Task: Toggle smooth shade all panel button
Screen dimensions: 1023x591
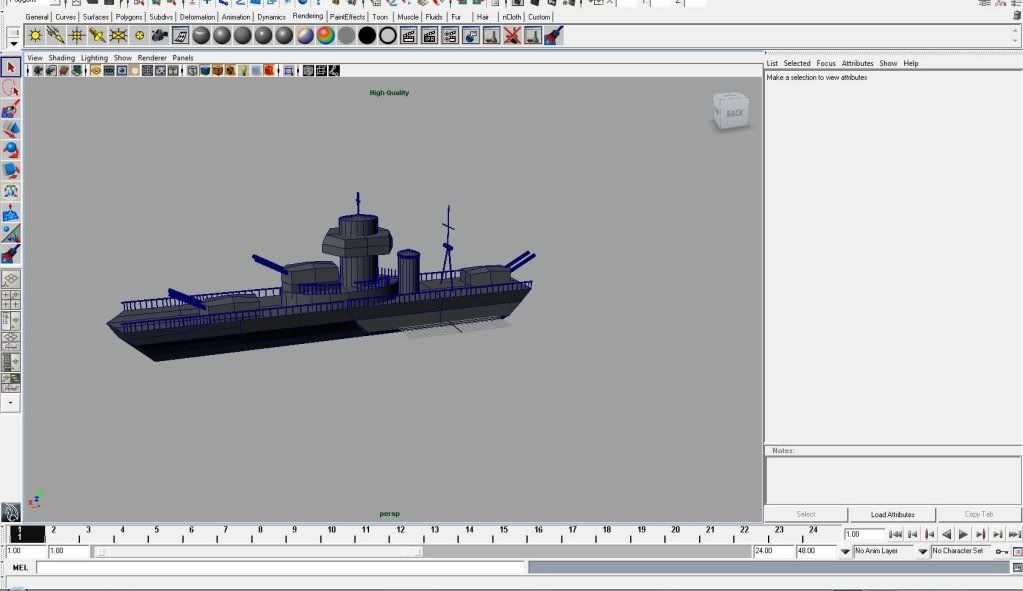Action: pos(205,70)
